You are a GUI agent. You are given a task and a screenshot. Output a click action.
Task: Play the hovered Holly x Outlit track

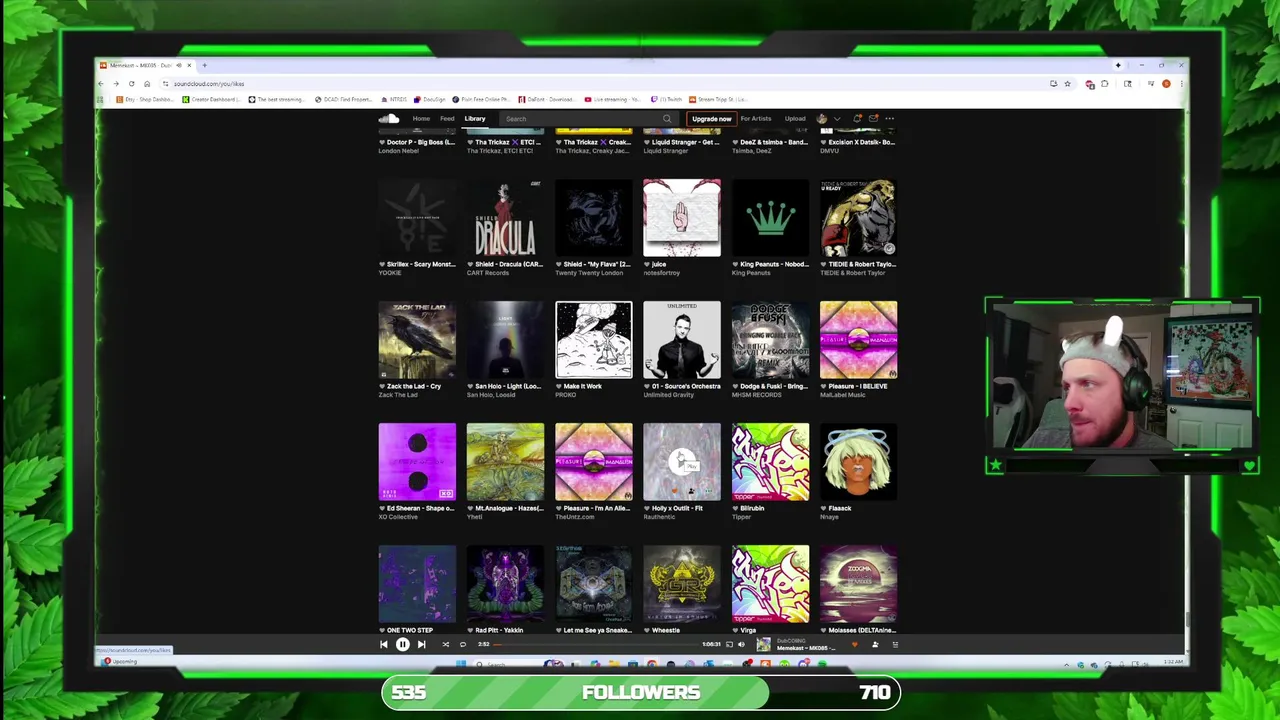682,461
